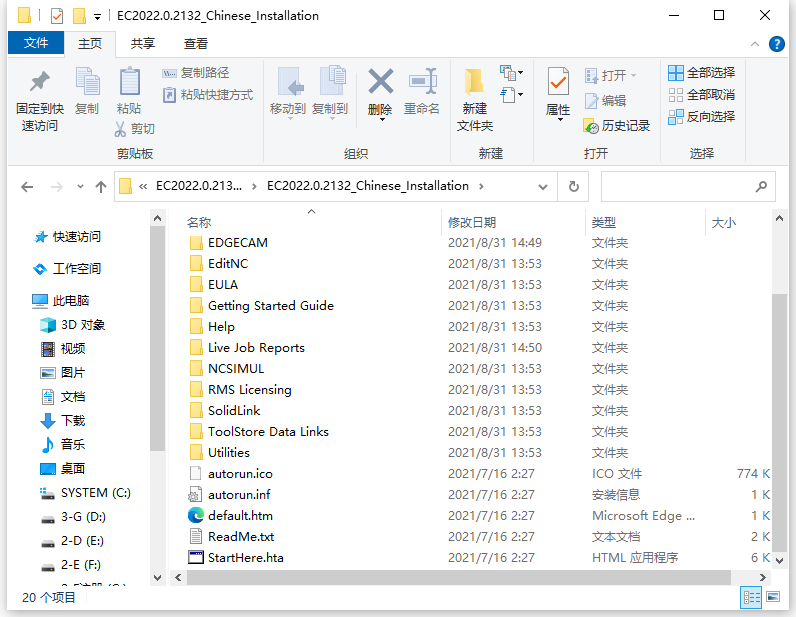Select 3-G (D:) drive in sidebar

(73, 517)
